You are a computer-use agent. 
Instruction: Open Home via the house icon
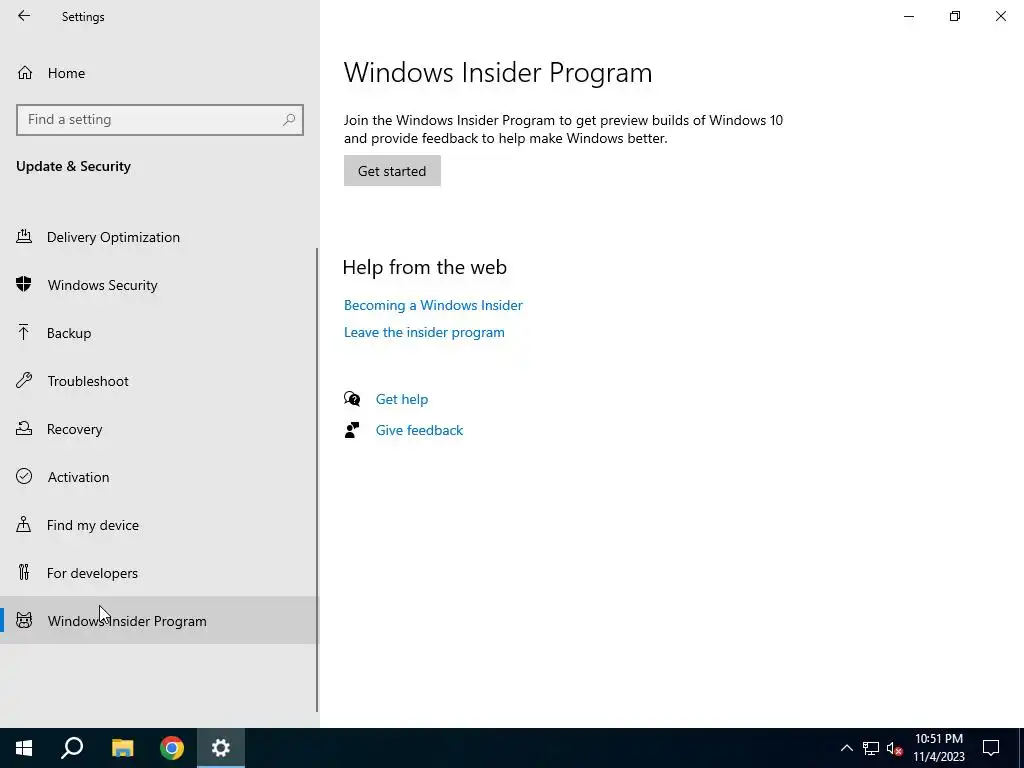tap(25, 72)
